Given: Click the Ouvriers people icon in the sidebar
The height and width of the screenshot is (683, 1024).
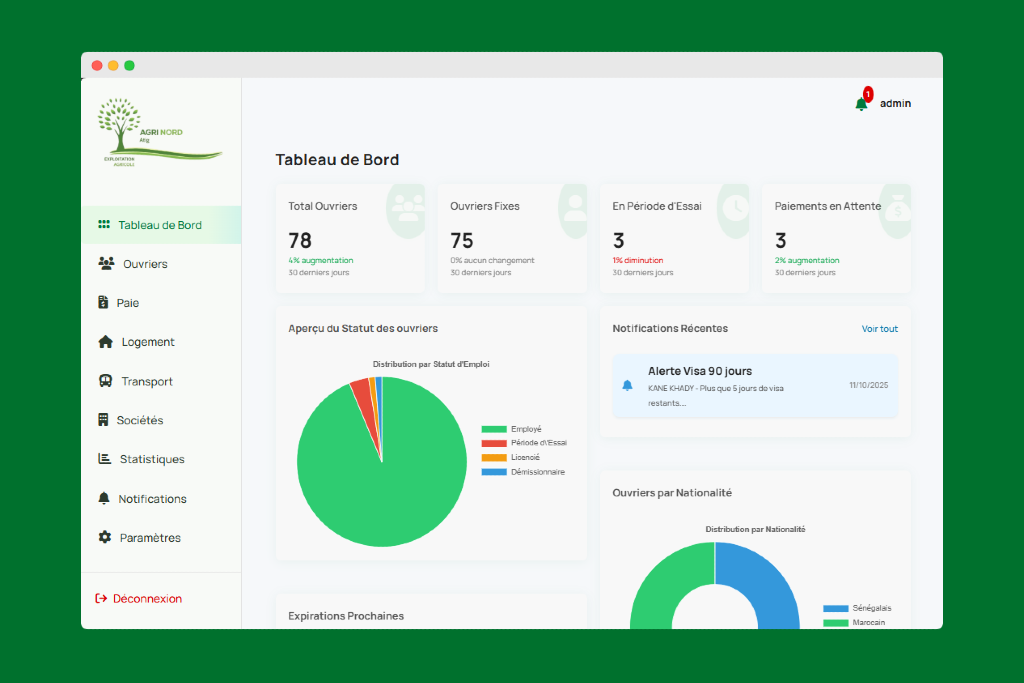Looking at the screenshot, I should [106, 264].
